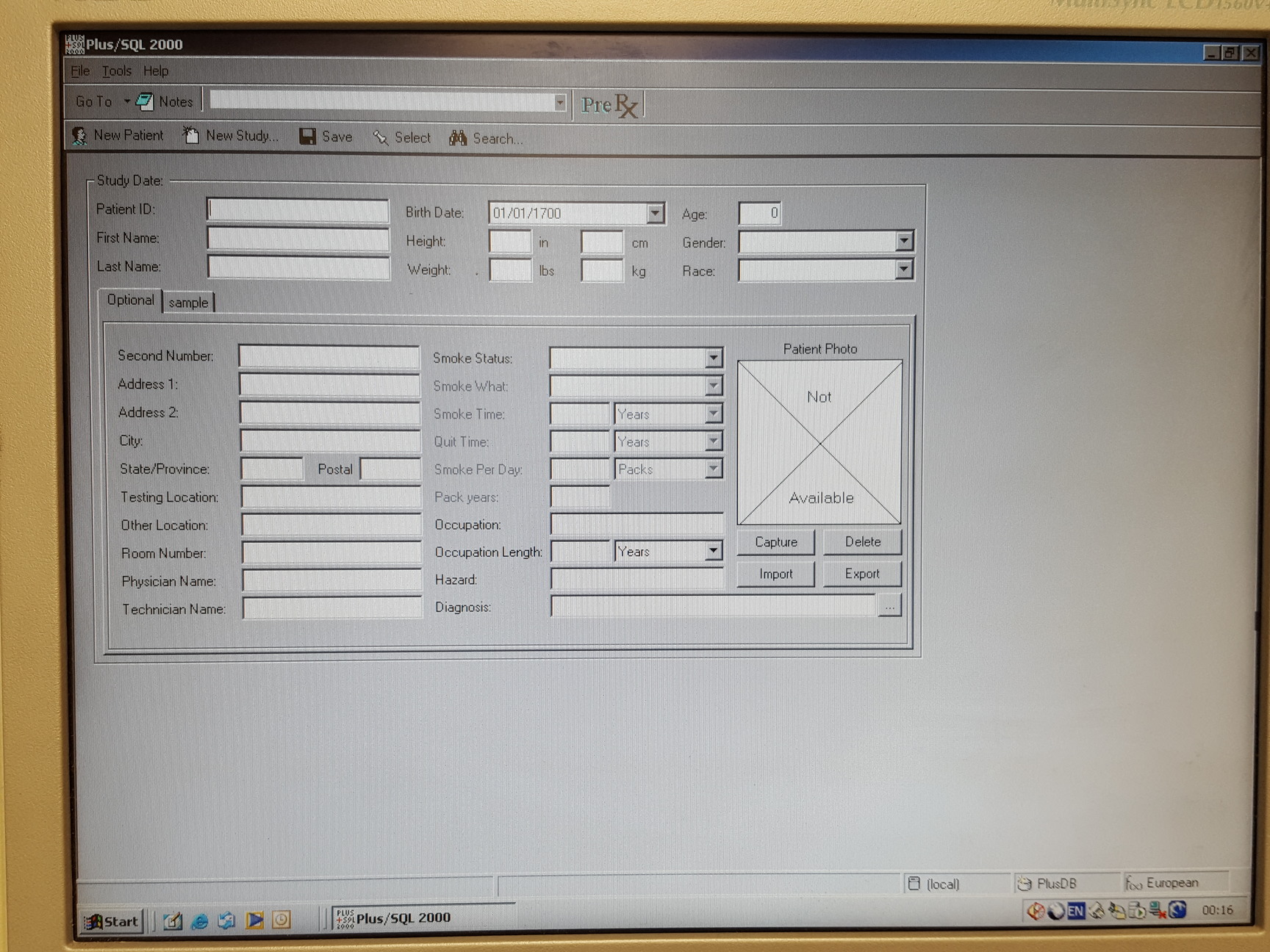Click the Testing Location field
Image resolution: width=1270 pixels, height=952 pixels.
pyautogui.click(x=331, y=497)
